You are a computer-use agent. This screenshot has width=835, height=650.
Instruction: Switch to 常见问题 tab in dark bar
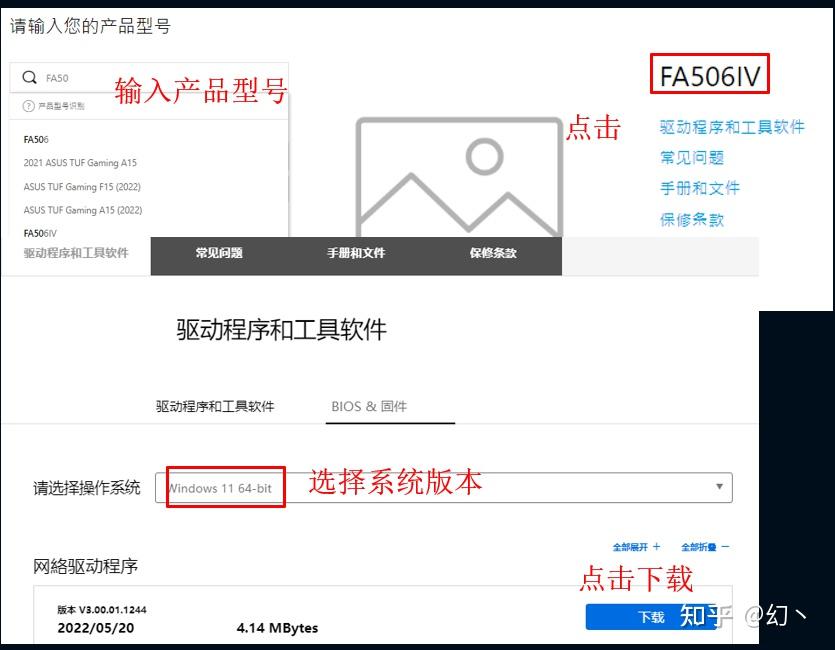coord(219,253)
